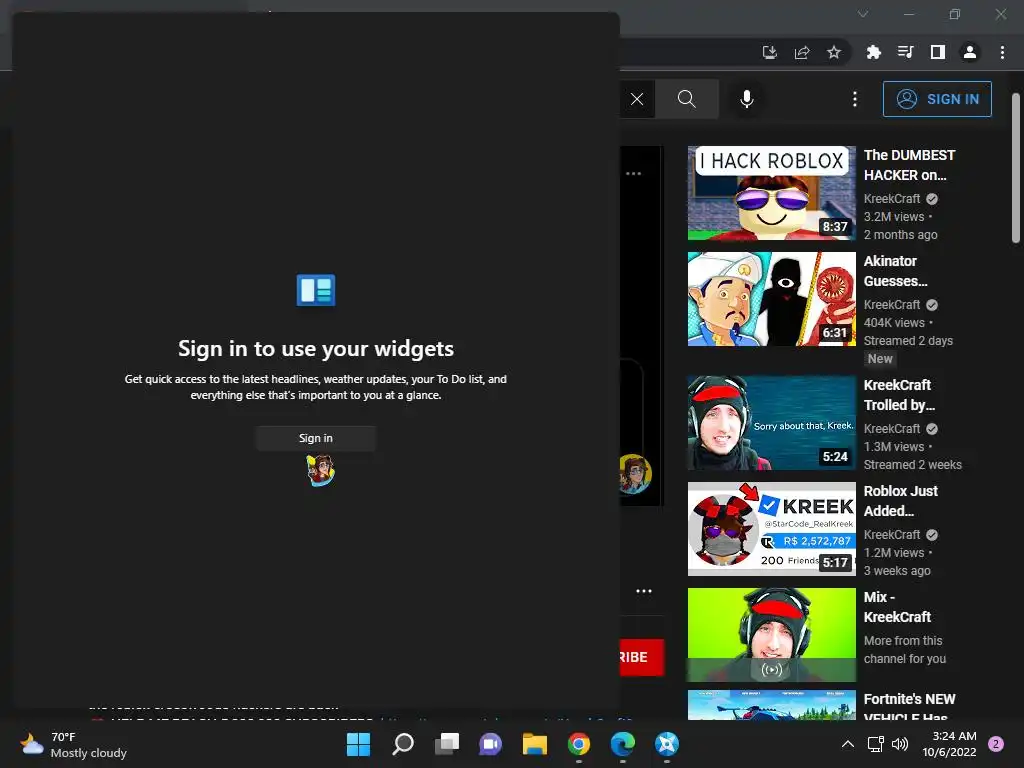
Task: Click the YouTube search magnifier button
Action: click(x=687, y=99)
